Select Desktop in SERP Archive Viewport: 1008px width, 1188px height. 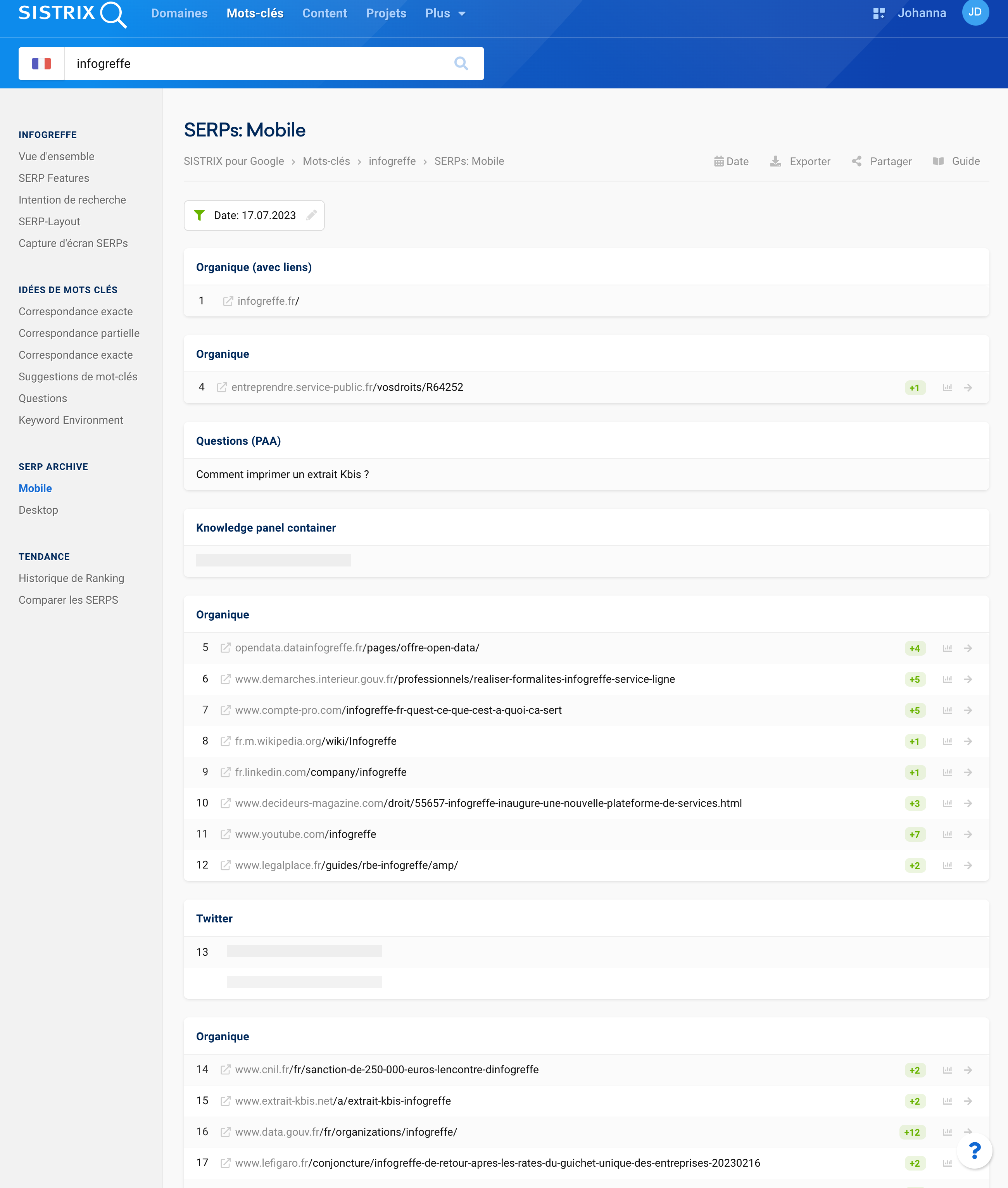(38, 510)
